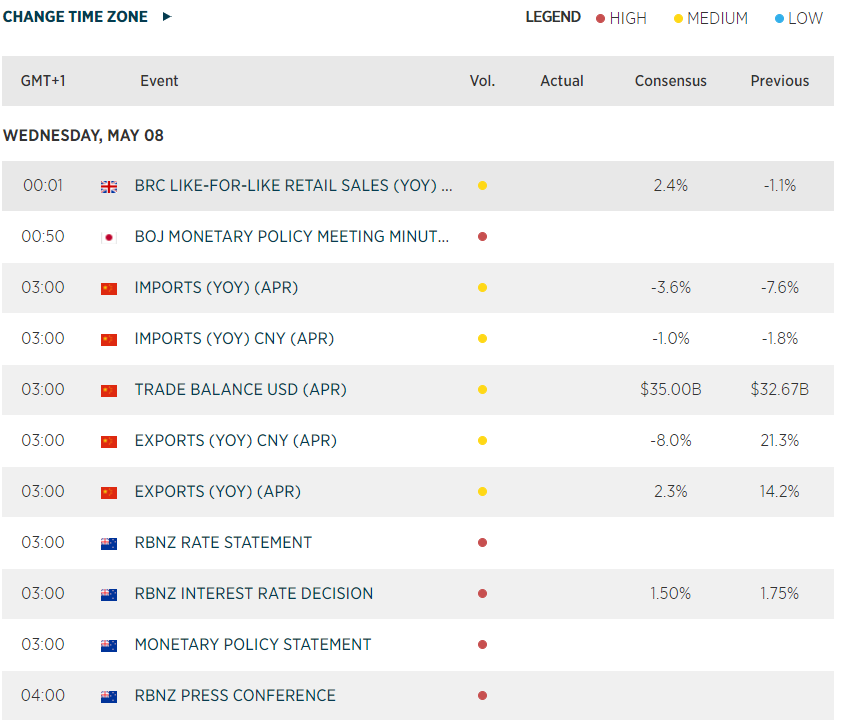
Task: Expand the Monetary Policy Statement event row
Action: coord(252,645)
